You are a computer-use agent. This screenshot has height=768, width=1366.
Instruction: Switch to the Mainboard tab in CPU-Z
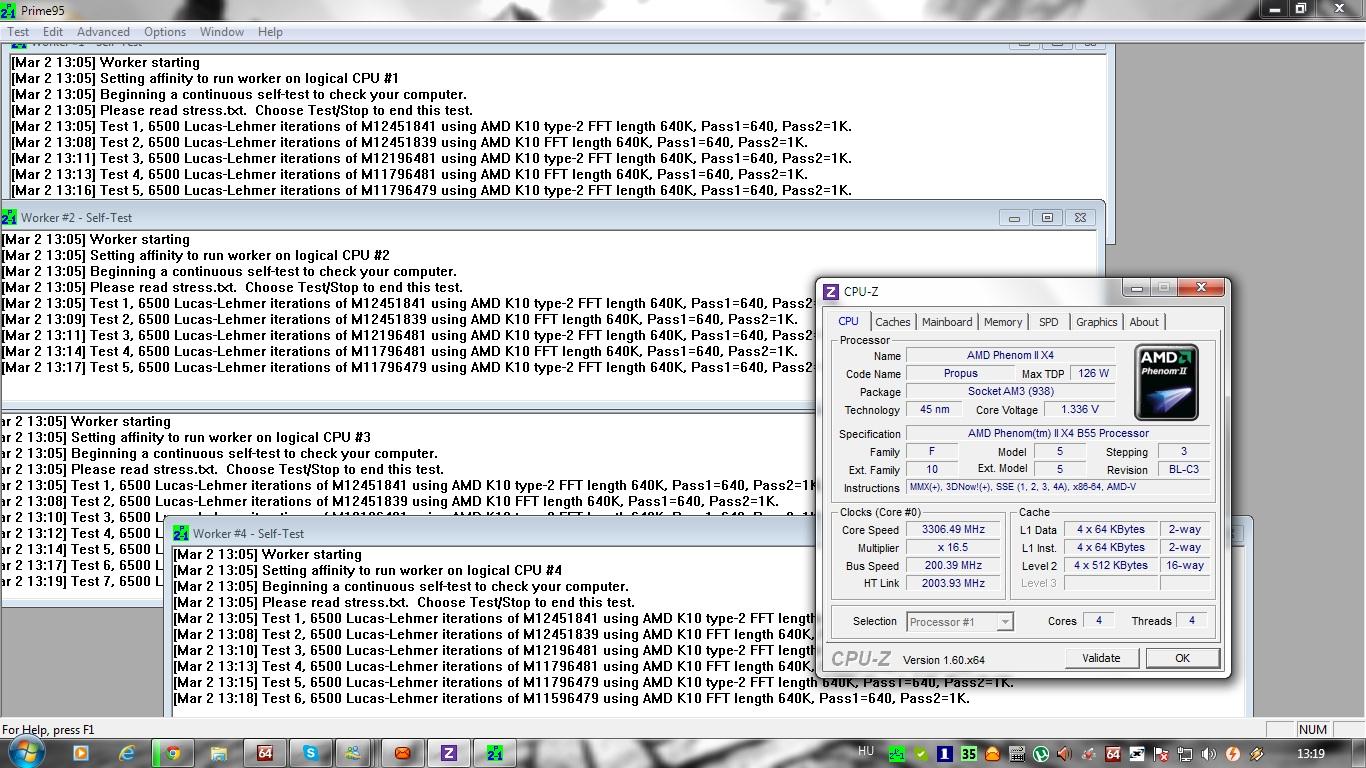click(x=947, y=322)
